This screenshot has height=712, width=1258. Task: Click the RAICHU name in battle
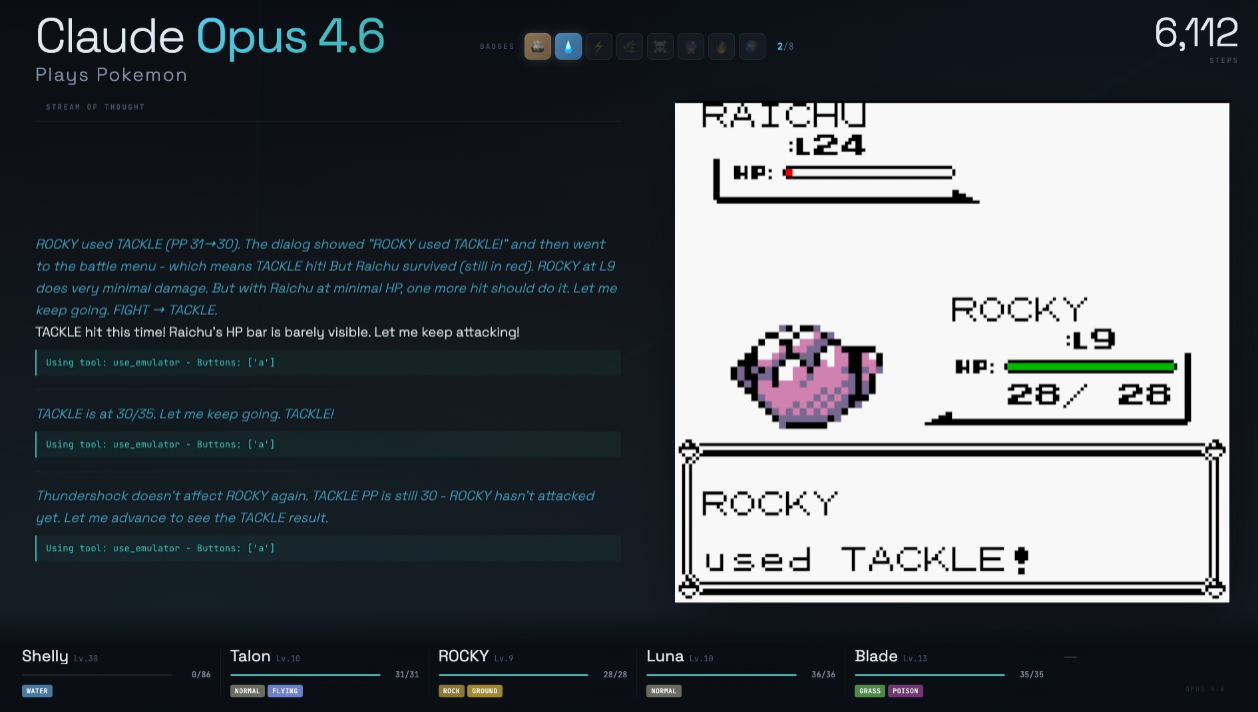tap(783, 115)
